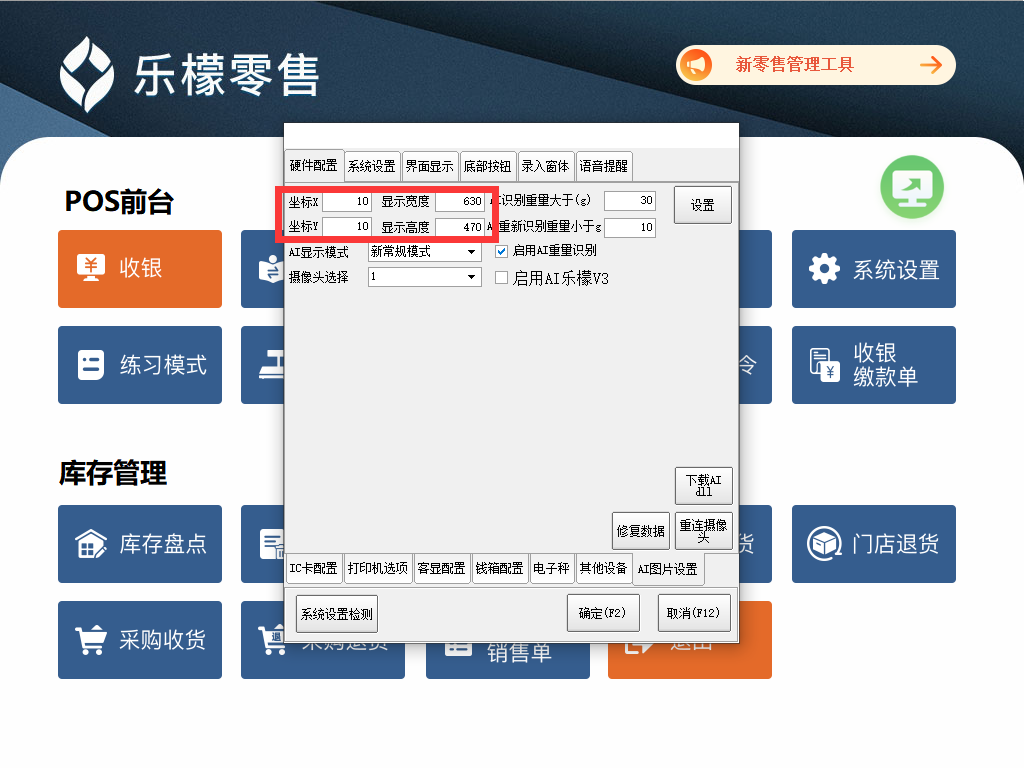Click the 坐标Y input field

(347, 227)
